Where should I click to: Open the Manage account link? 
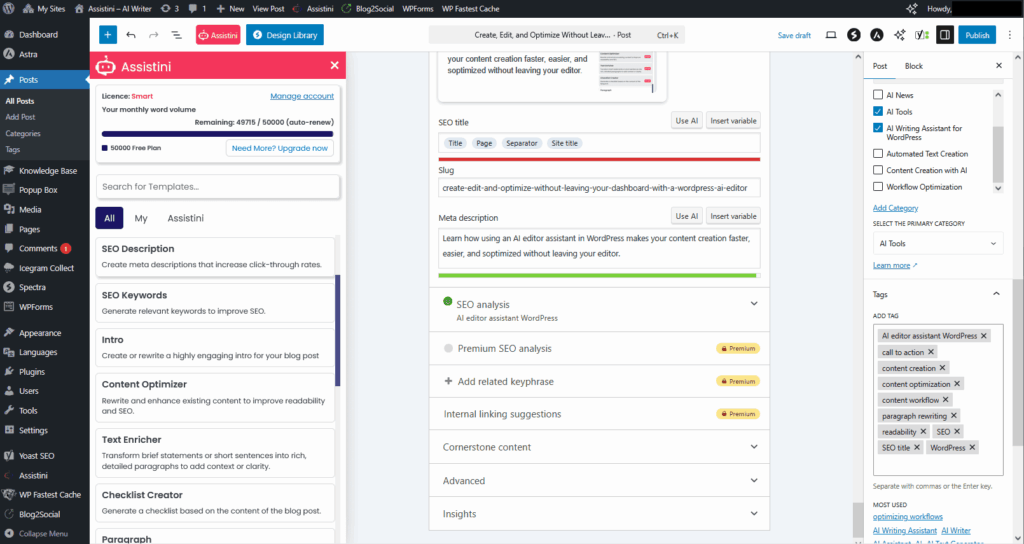point(302,96)
